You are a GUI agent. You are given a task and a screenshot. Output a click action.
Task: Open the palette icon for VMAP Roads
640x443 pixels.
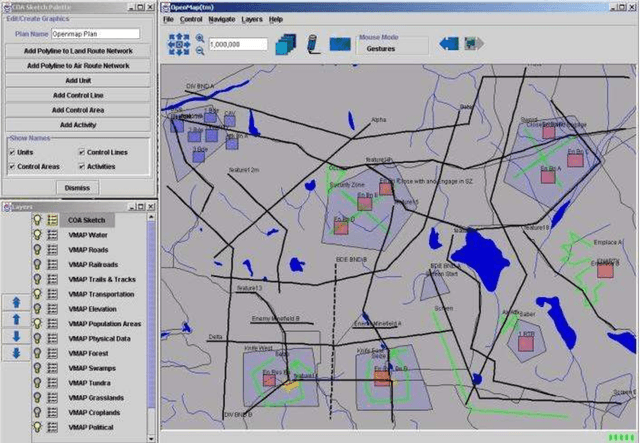tap(52, 249)
